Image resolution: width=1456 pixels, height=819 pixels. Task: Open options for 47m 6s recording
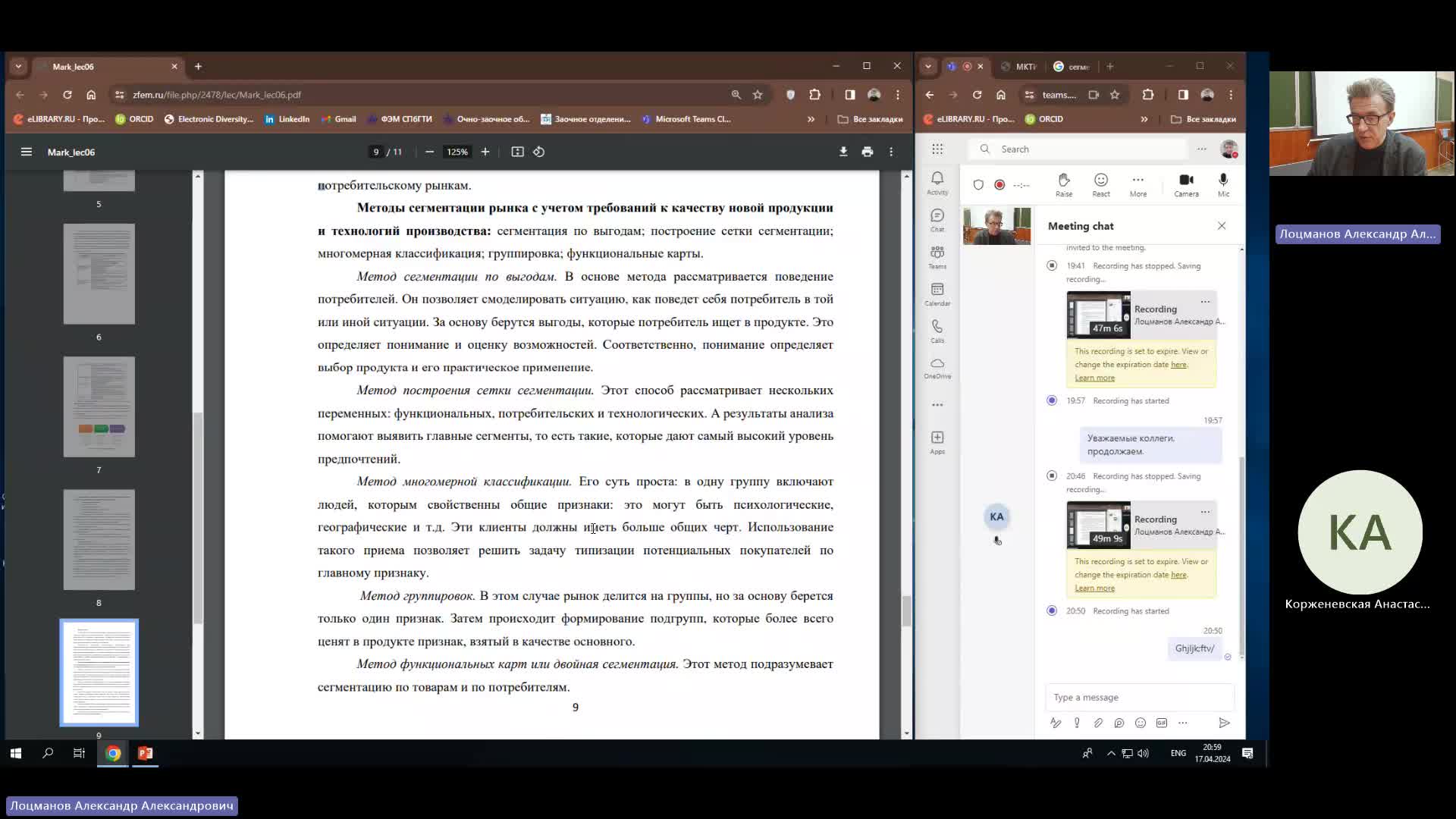click(1205, 302)
